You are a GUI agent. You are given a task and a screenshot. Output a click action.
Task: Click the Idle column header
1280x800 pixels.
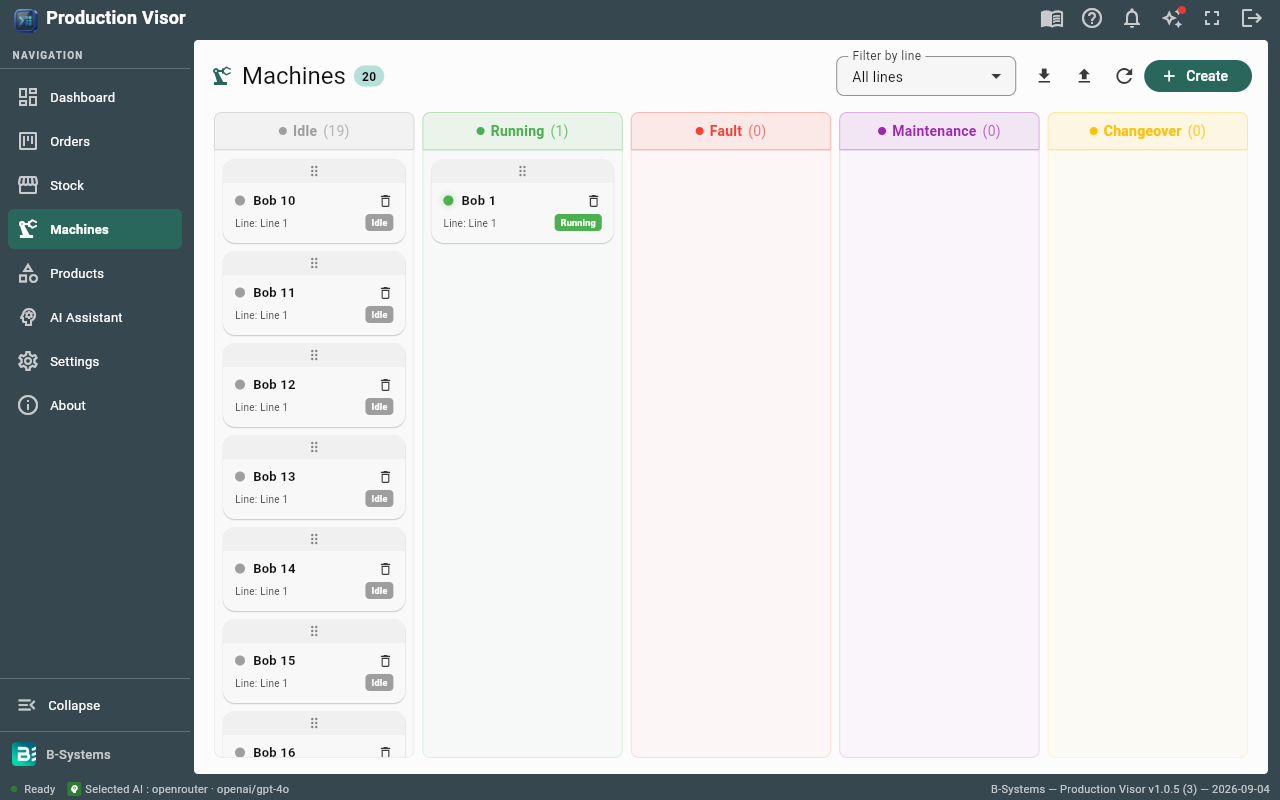click(x=314, y=131)
